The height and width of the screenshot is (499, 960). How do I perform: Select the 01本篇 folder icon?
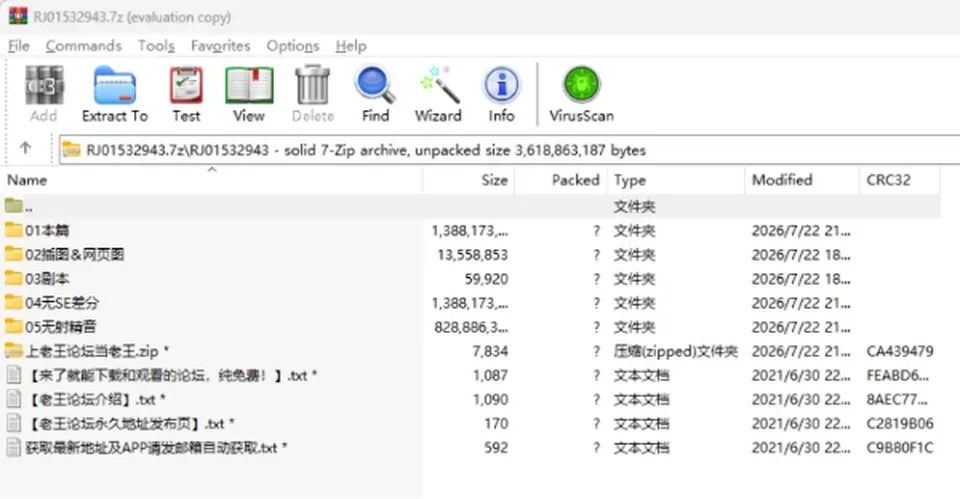(x=13, y=230)
